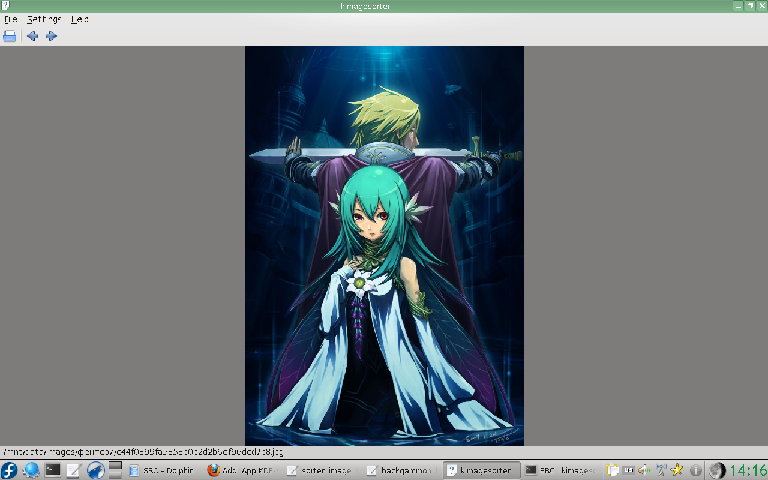
Task: Go to the previous image with the back arrow
Action: pos(32,36)
